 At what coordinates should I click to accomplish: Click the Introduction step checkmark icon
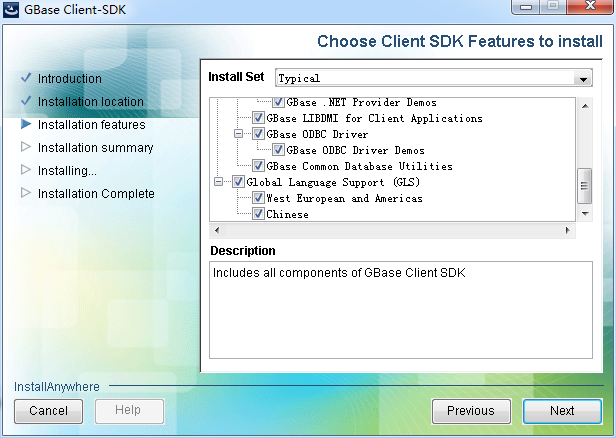coord(26,78)
